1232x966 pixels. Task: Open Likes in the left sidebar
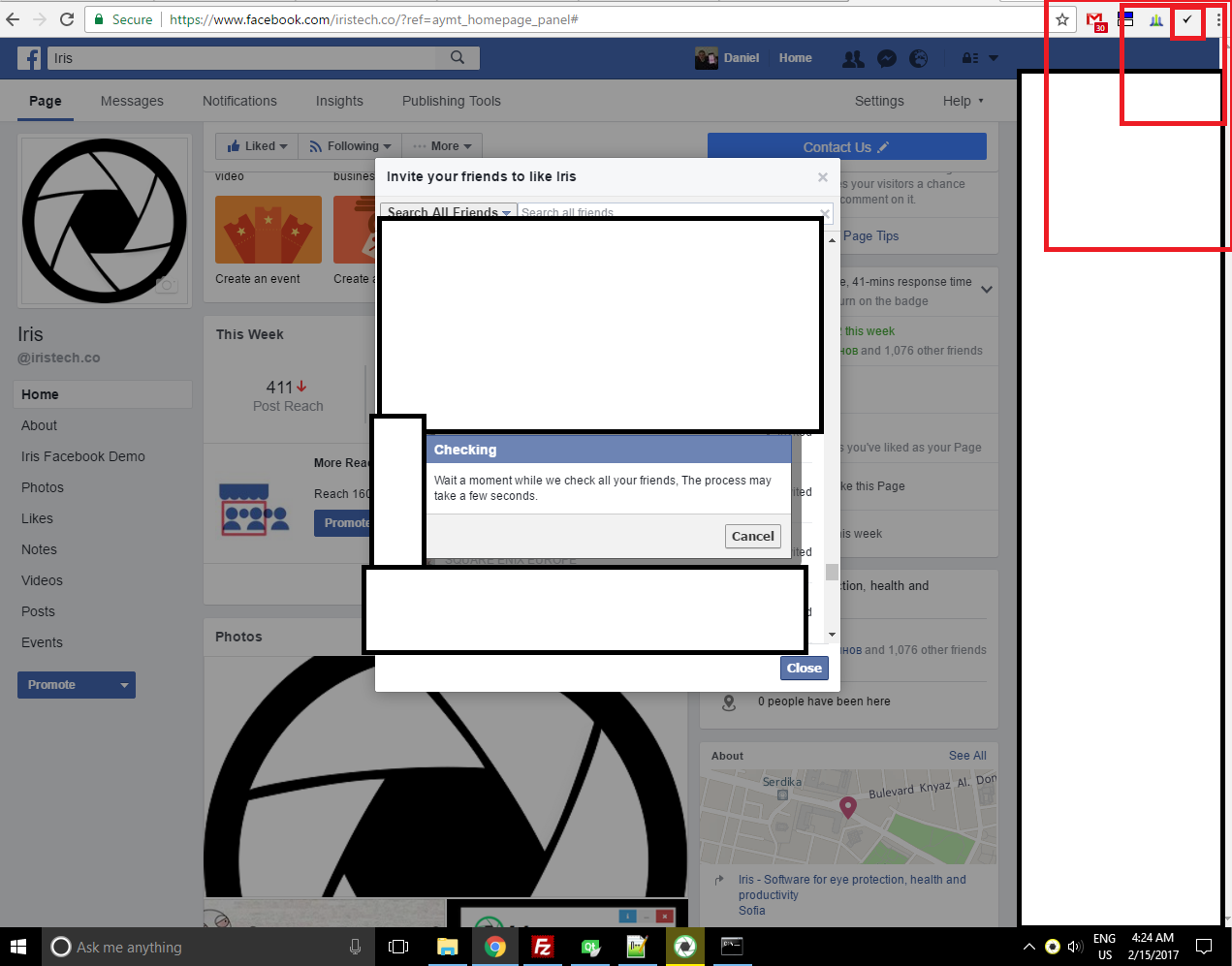[x=38, y=518]
